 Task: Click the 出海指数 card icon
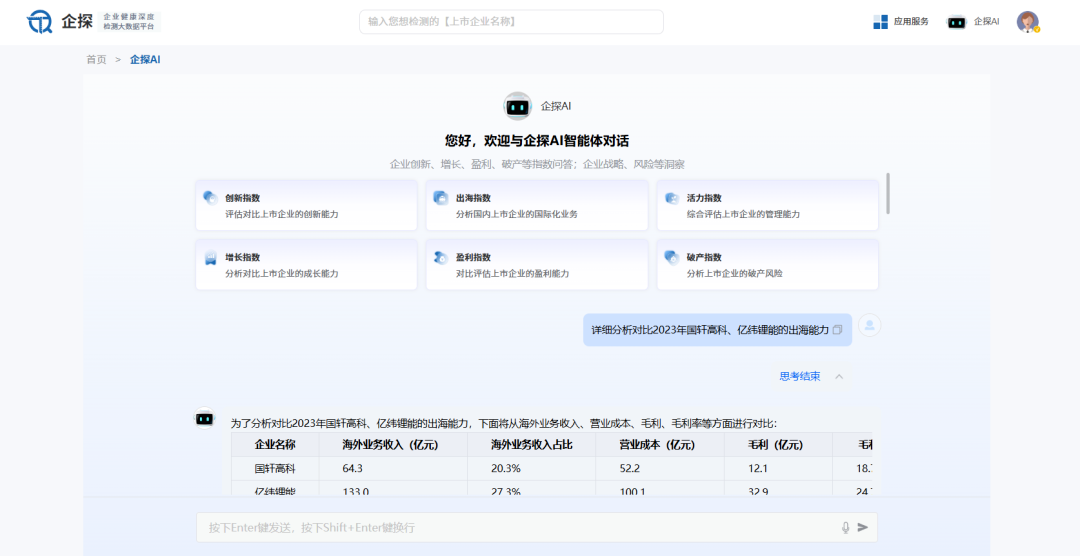click(440, 198)
